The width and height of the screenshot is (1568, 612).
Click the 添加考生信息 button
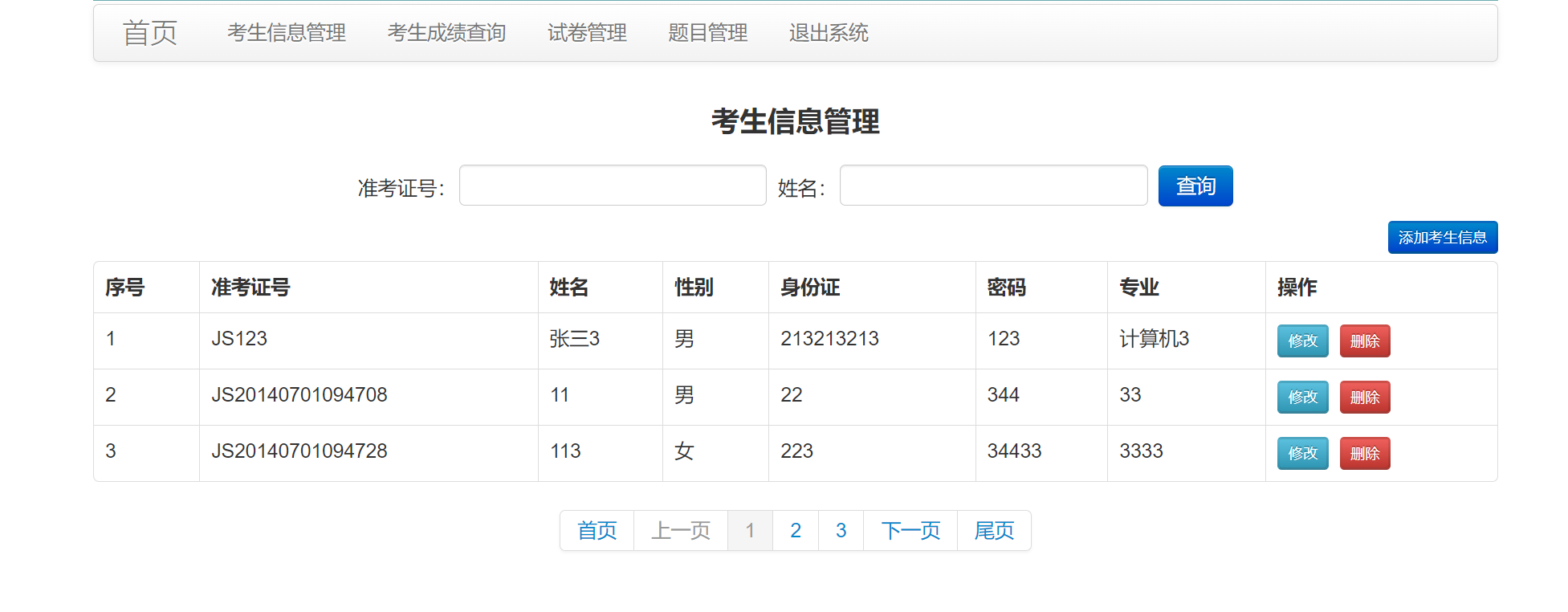pos(1443,238)
